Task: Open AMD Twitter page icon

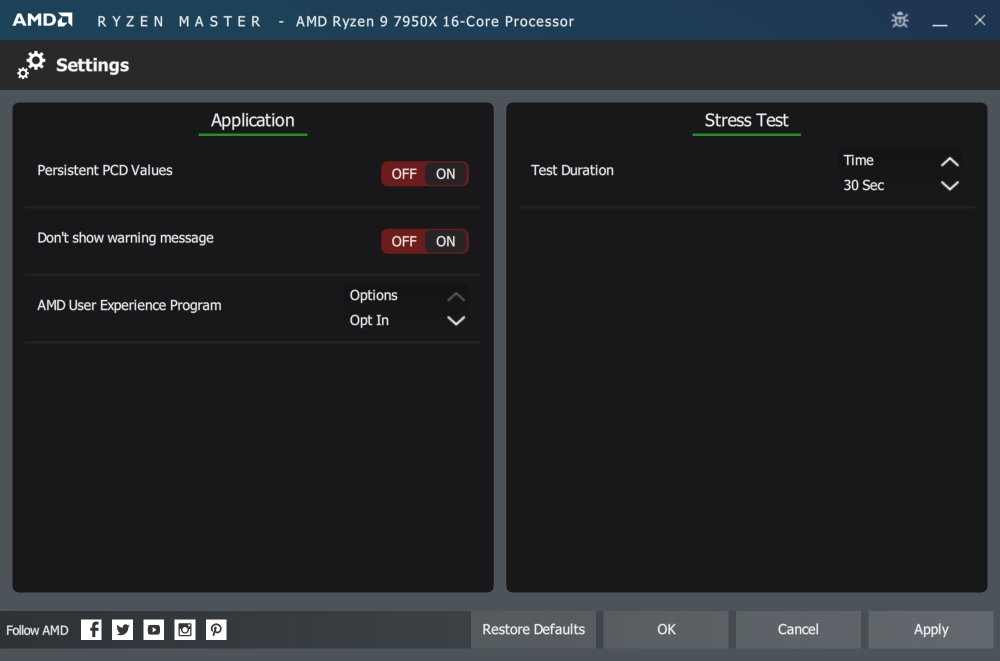Action: pos(122,630)
